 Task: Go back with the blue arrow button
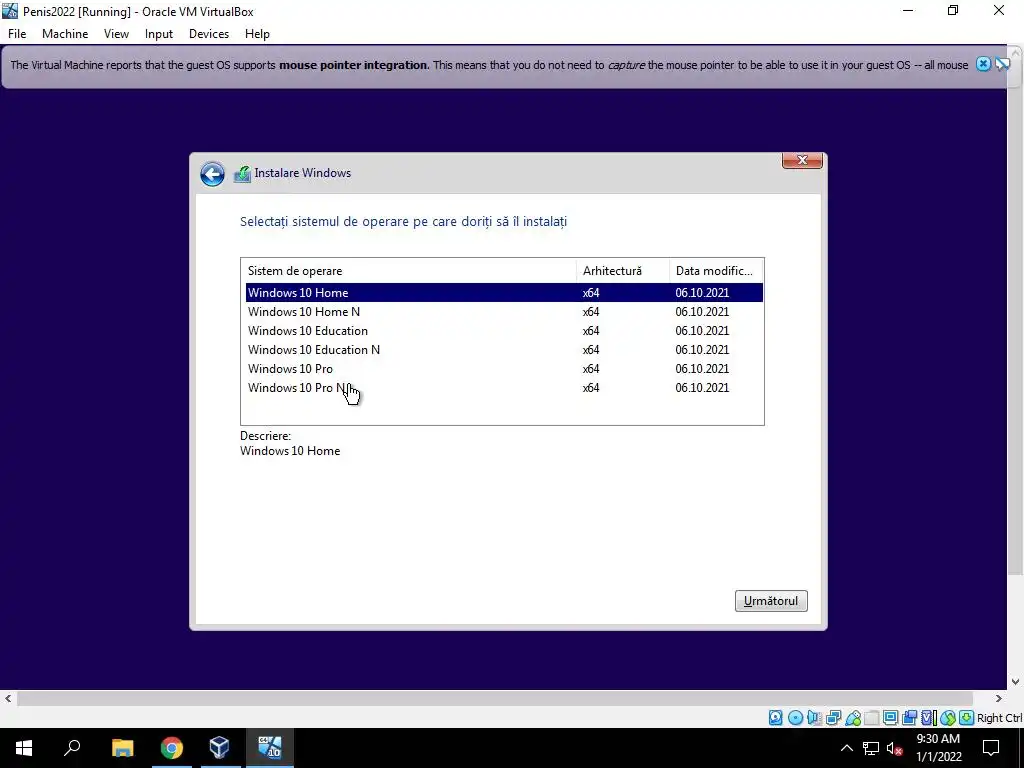pos(212,174)
